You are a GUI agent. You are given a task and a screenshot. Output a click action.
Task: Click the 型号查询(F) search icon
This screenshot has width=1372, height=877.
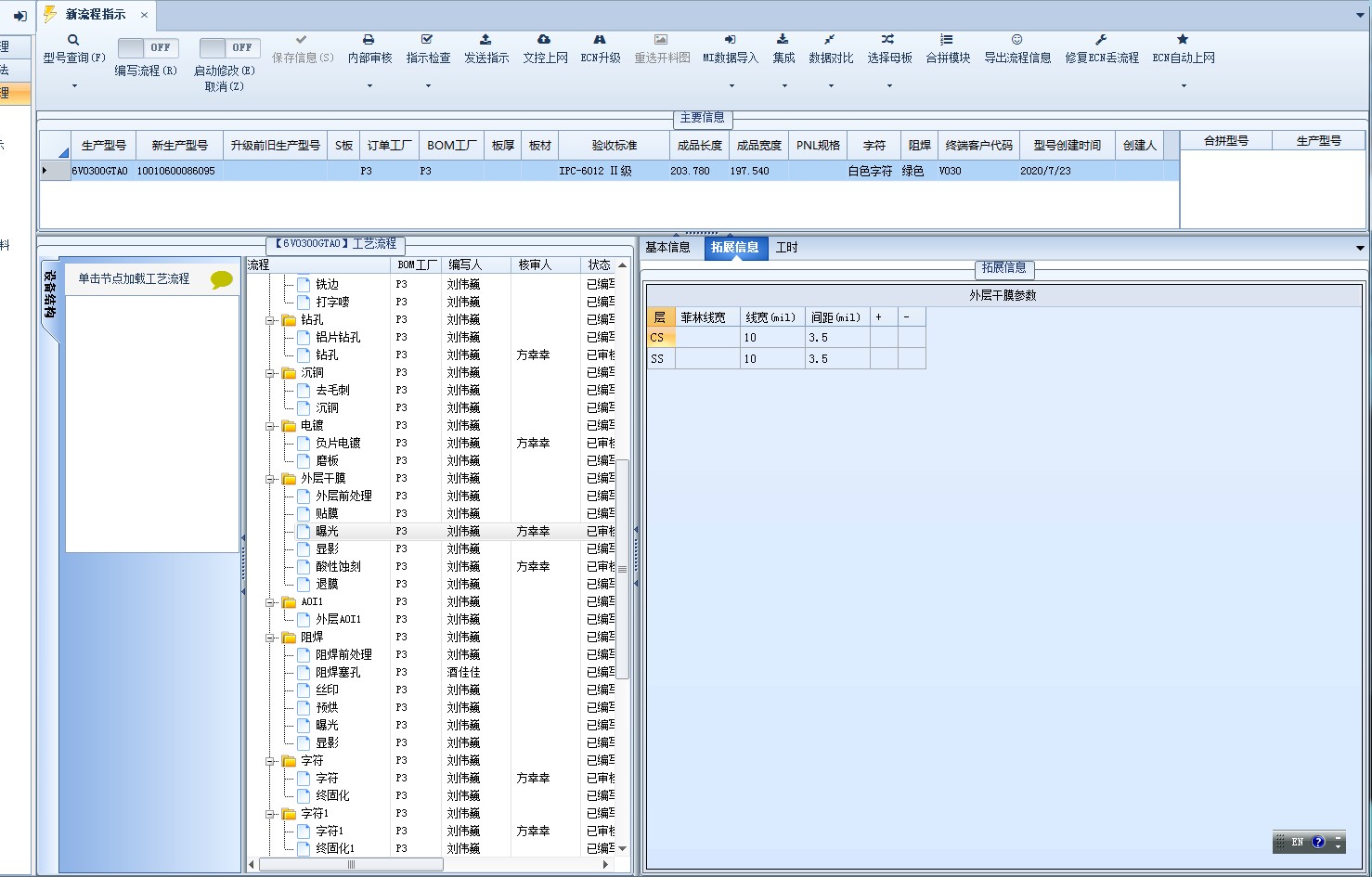click(73, 40)
